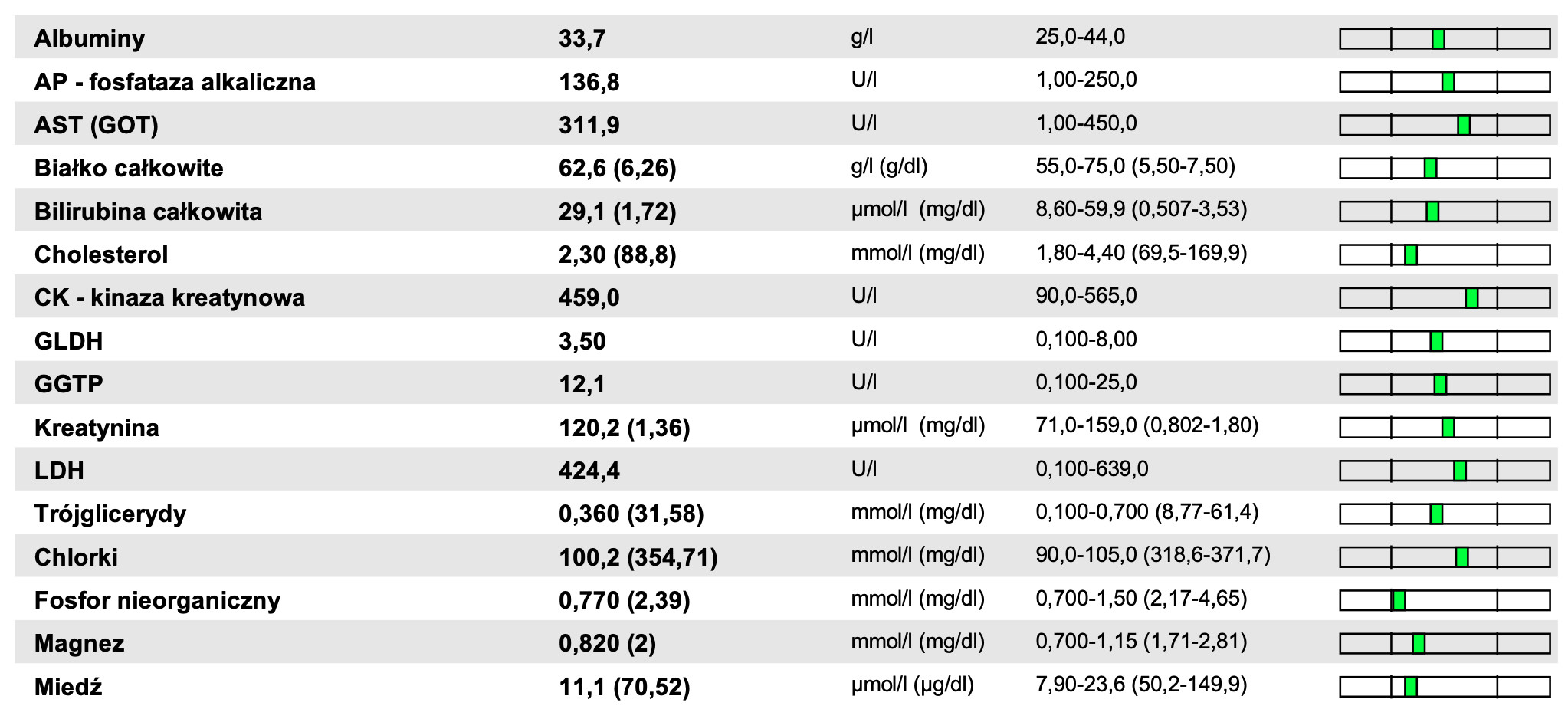Click the green indicator in the LDH bar
Screen dimensions: 1568x719
pos(1460,471)
